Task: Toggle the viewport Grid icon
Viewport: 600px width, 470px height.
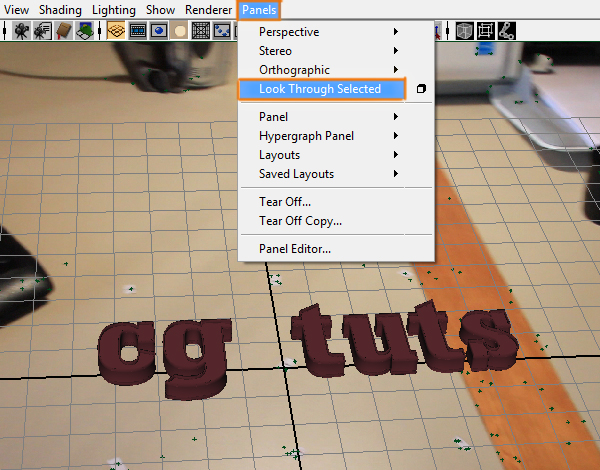Action: pos(116,31)
